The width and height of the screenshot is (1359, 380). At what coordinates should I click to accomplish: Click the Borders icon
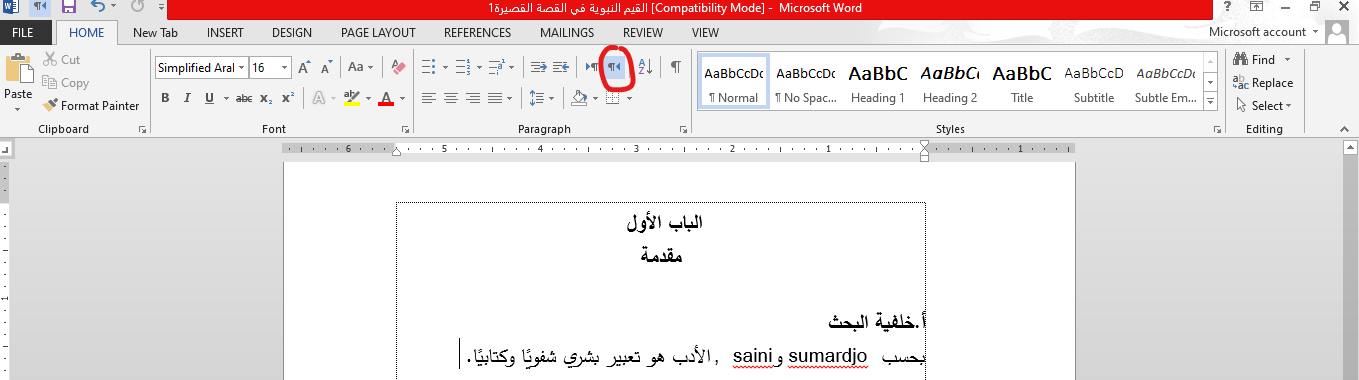(613, 98)
